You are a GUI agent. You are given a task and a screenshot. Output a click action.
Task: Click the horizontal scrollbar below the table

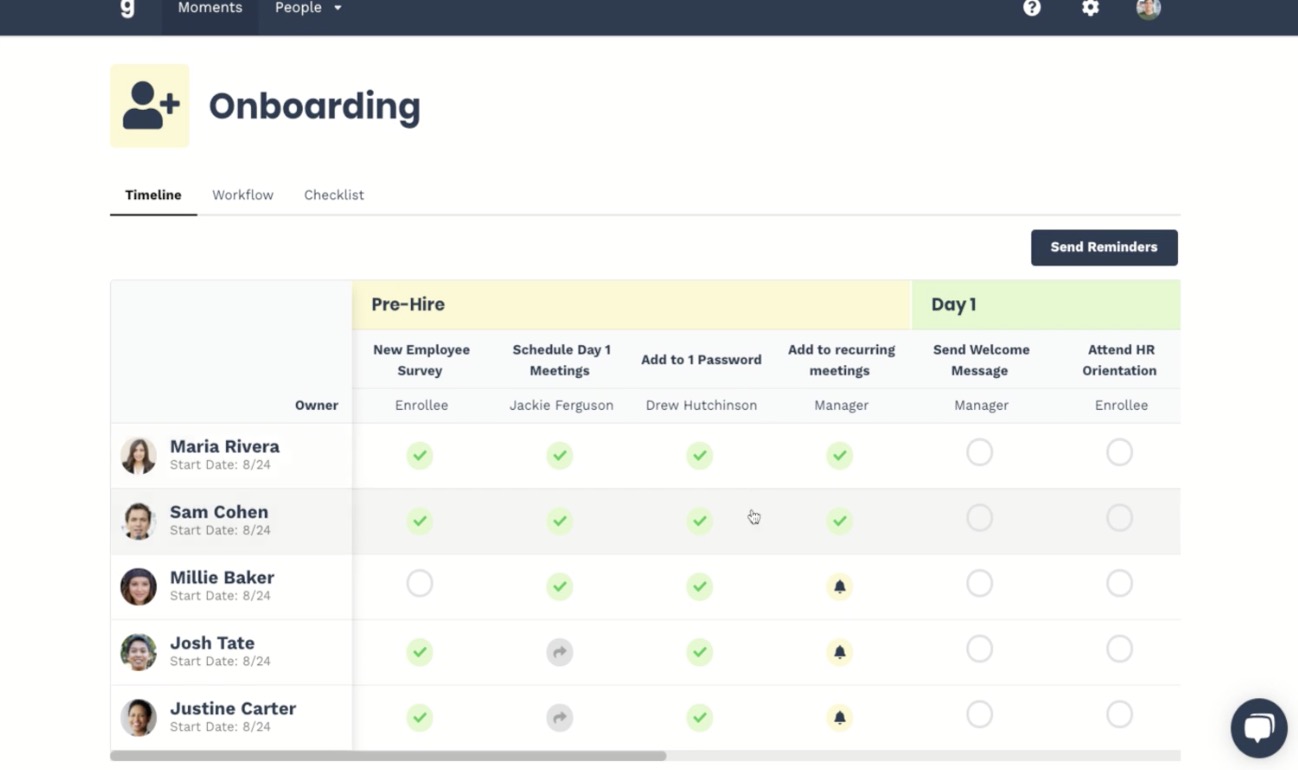388,756
